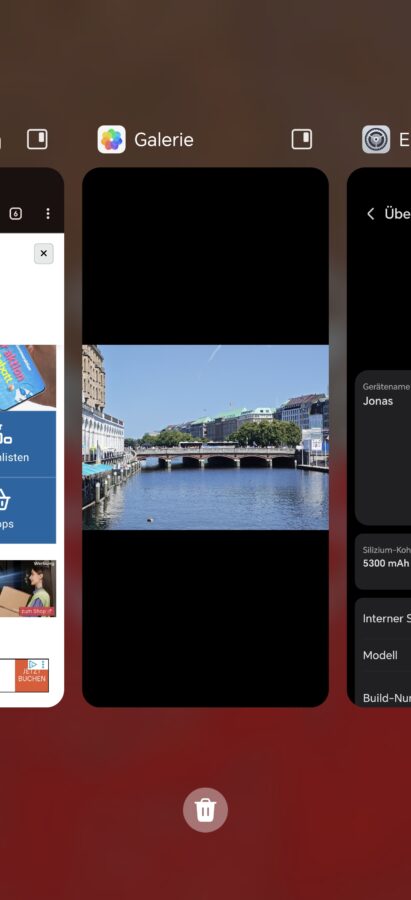Open the Hamburg bridge photo in Galerie

tap(206, 437)
